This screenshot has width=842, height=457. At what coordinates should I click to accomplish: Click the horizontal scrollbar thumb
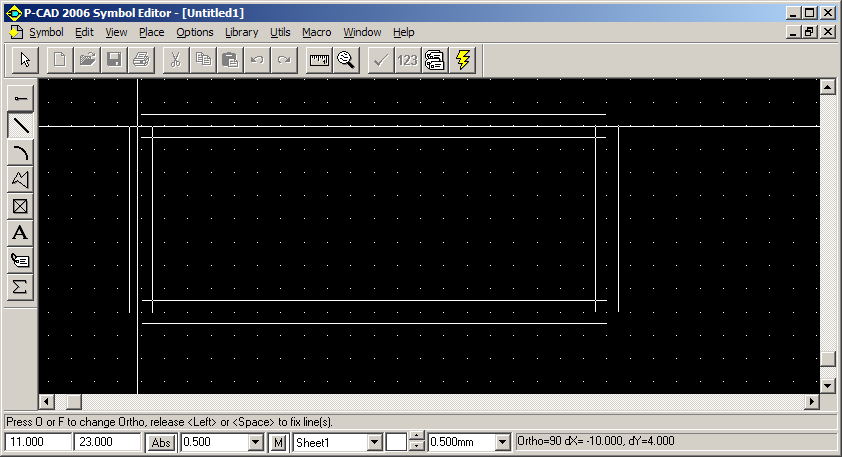click(x=74, y=401)
